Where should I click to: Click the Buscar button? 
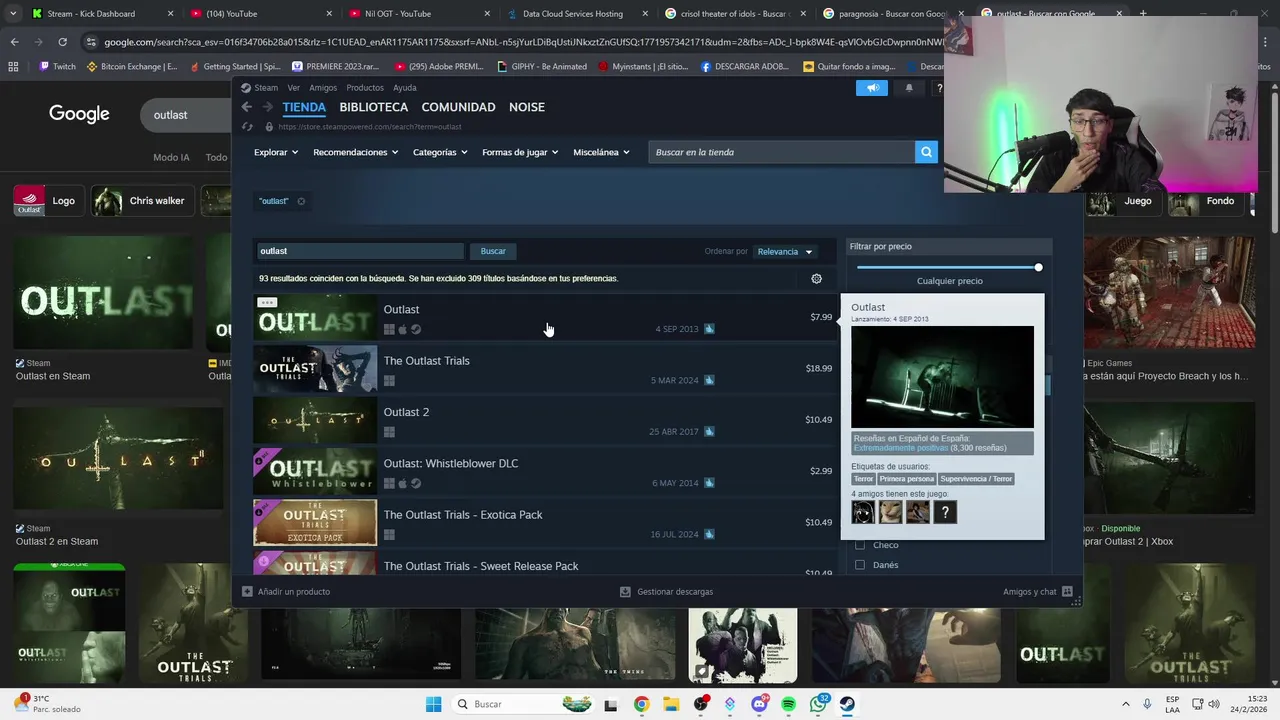pyautogui.click(x=493, y=251)
